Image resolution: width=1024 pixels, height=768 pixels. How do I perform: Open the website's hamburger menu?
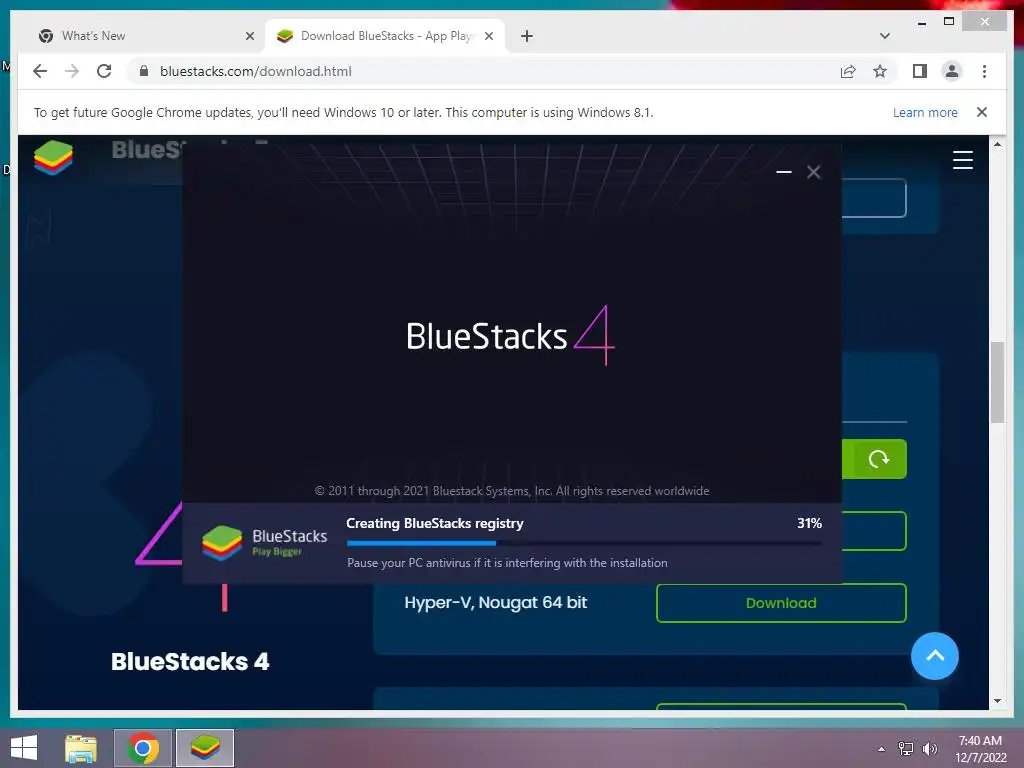(963, 159)
